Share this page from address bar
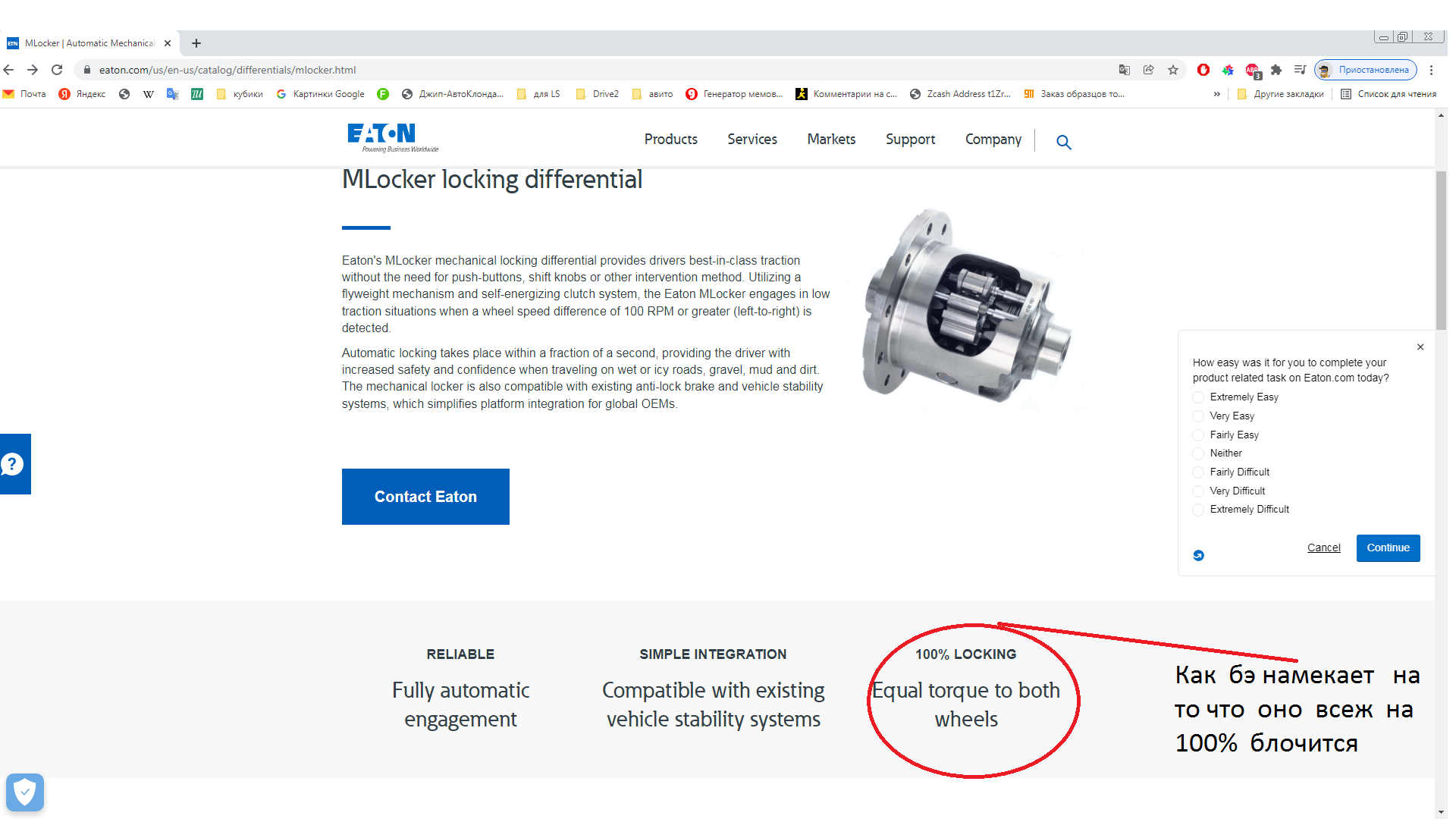The height and width of the screenshot is (819, 1456). pos(1149,70)
